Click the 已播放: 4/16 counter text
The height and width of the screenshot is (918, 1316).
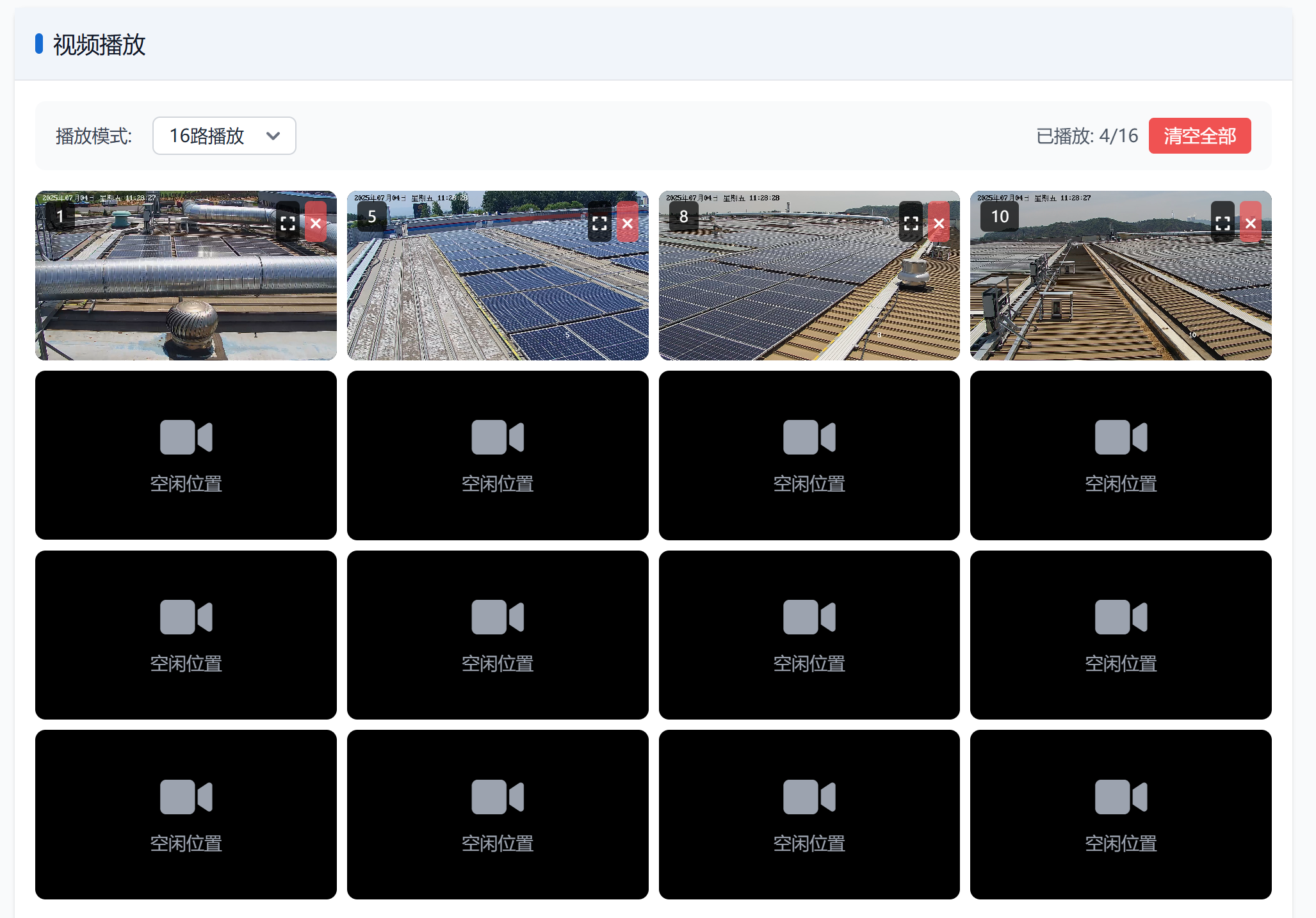(1087, 136)
